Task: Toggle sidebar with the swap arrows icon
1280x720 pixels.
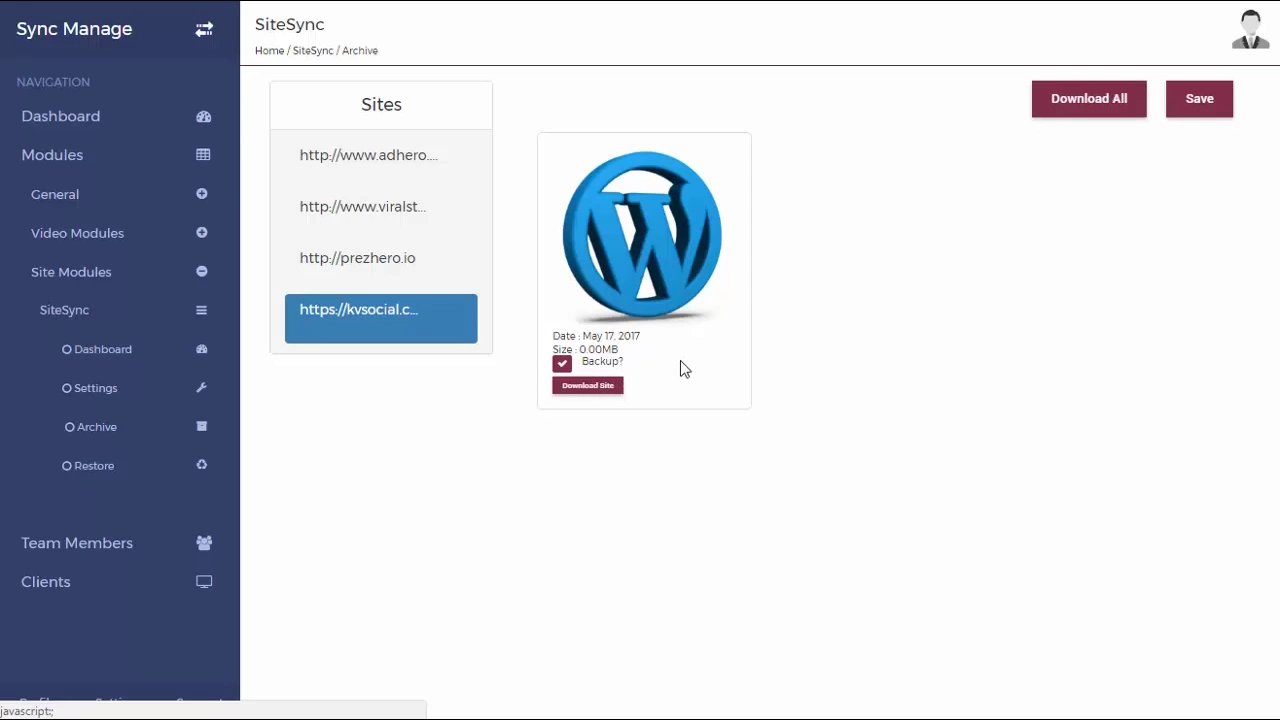Action: [204, 29]
